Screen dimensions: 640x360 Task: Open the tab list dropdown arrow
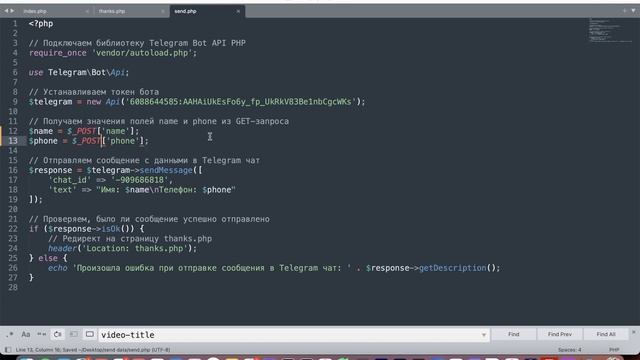pos(633,11)
